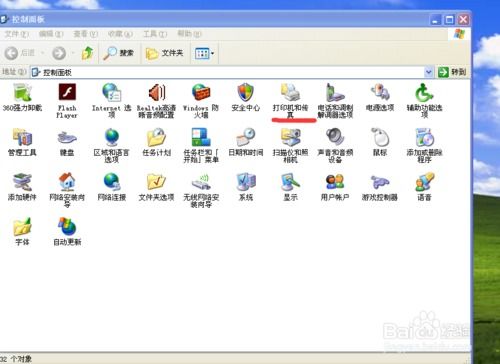Open 网络安装向导 house icon
The height and width of the screenshot is (364, 500).
67,182
